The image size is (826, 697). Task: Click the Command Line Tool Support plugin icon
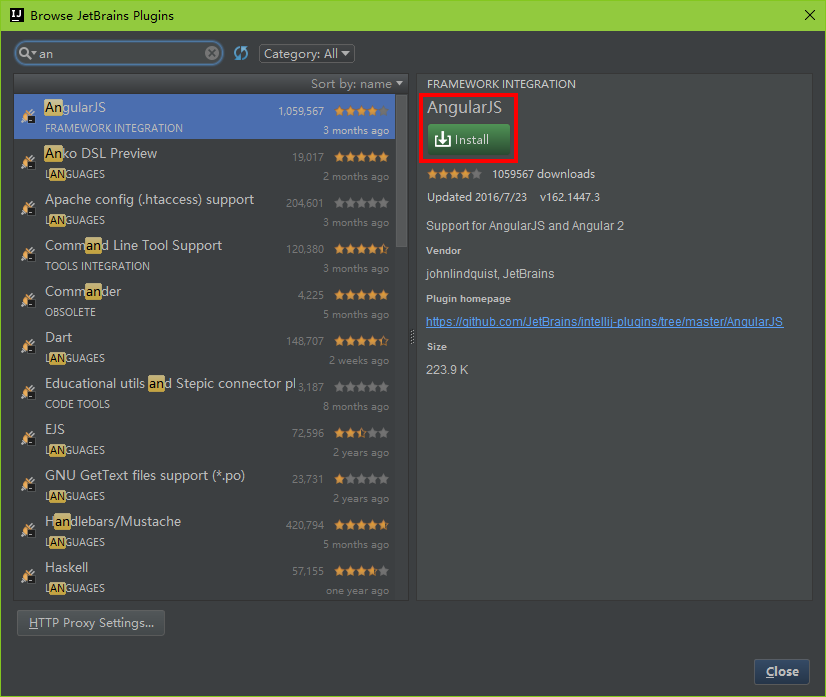(28, 253)
